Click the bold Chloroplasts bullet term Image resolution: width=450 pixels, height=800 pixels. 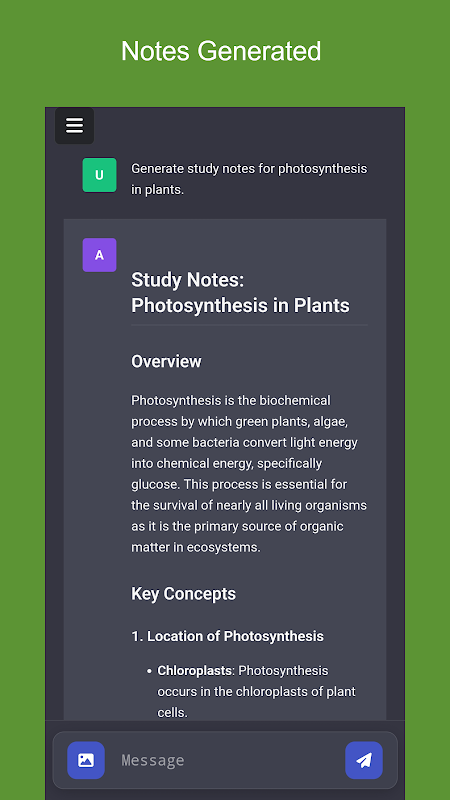pos(194,670)
